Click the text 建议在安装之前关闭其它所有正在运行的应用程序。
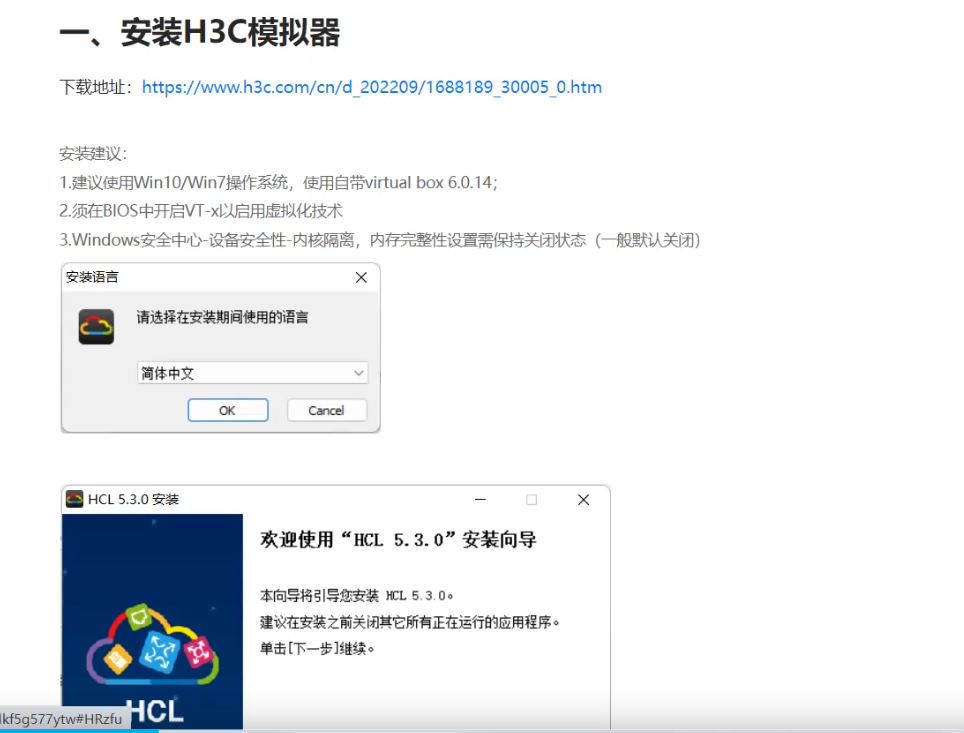 [410, 622]
